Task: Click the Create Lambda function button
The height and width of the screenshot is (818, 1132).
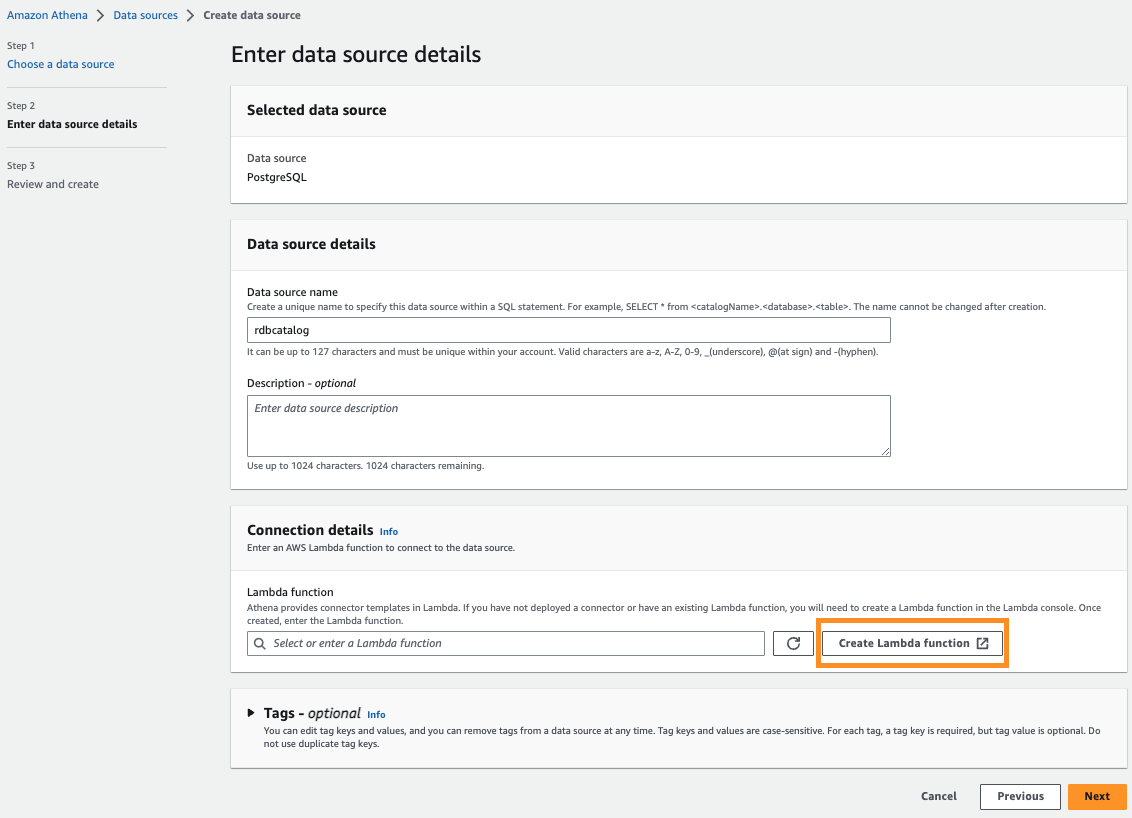Action: click(x=913, y=643)
